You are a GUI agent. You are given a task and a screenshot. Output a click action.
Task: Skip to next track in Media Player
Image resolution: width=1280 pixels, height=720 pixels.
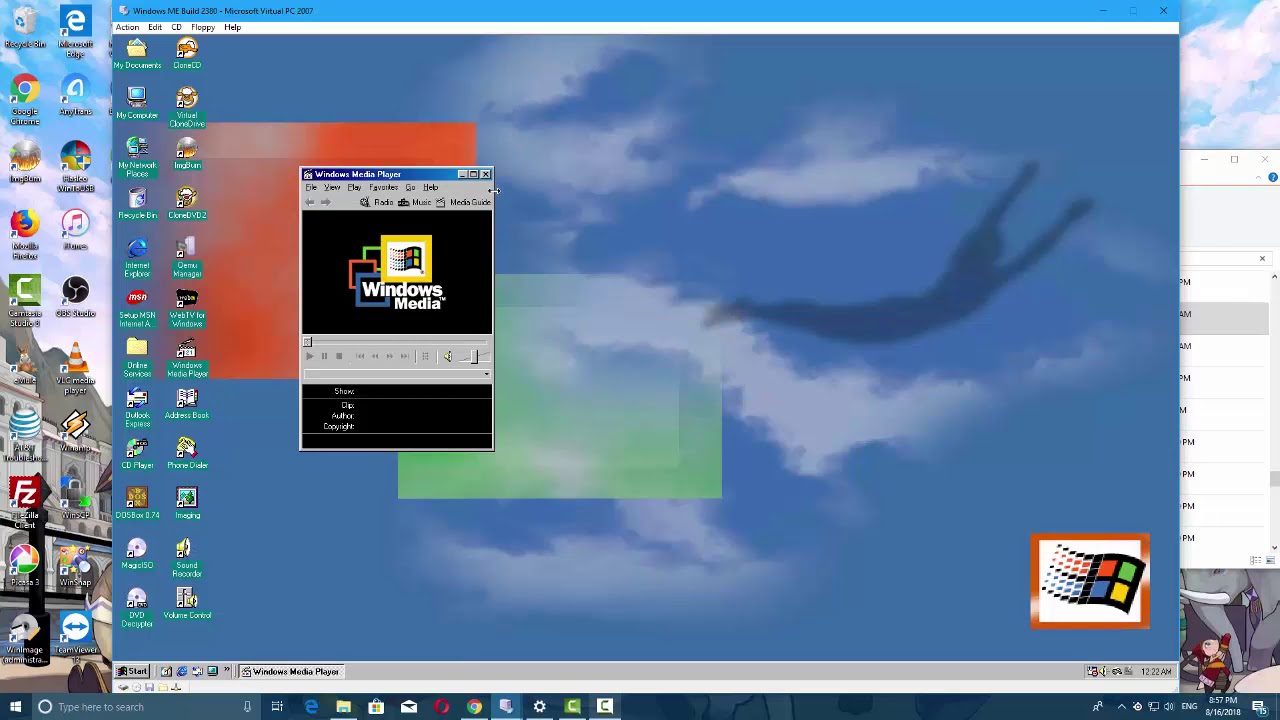point(404,356)
